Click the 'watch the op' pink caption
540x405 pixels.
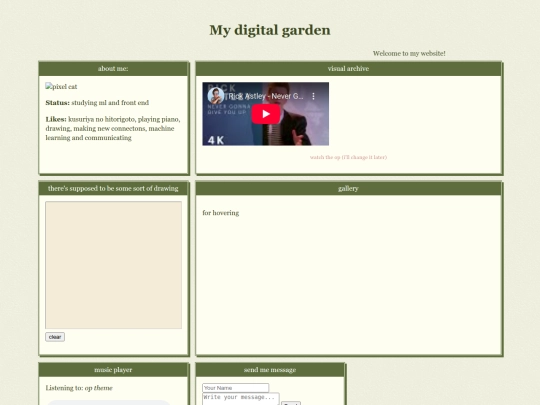[348, 157]
